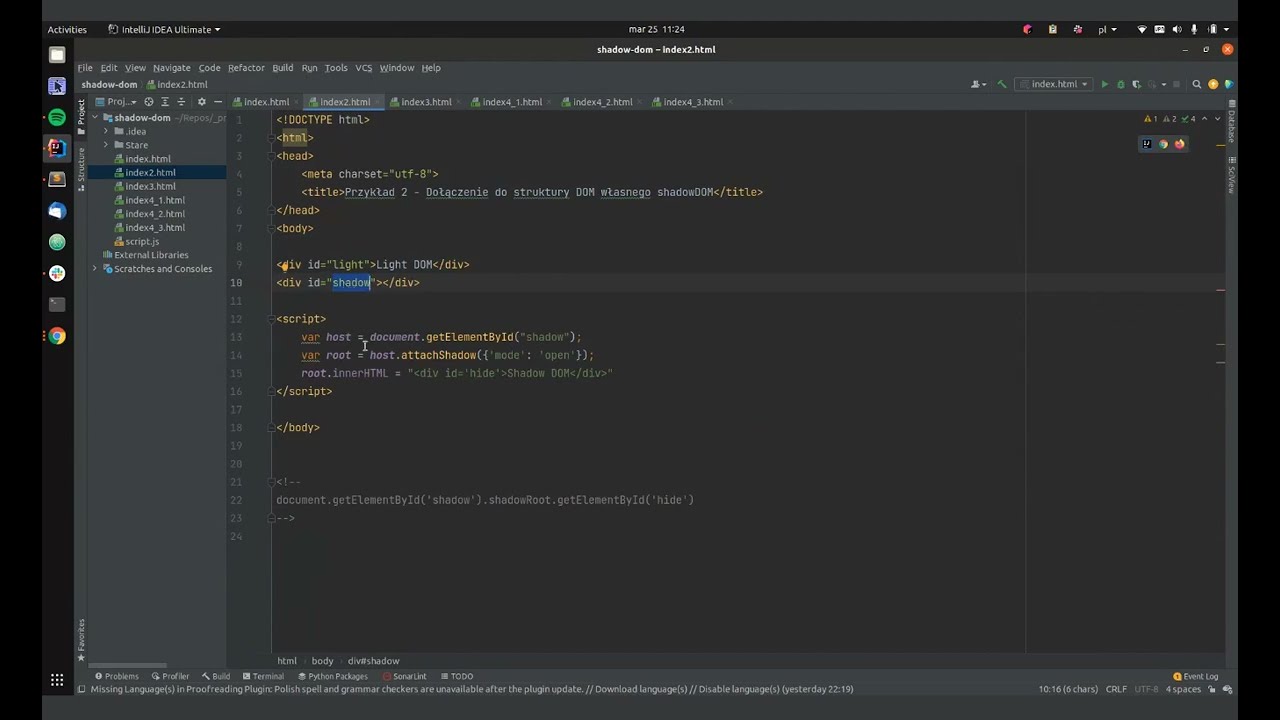Screen dimensions: 1280x720
Task: Open the Navigate menu
Action: [171, 68]
